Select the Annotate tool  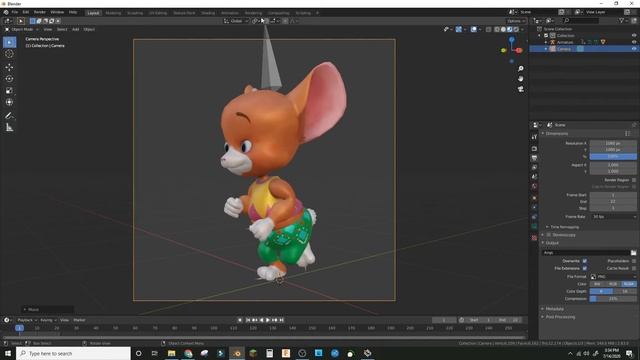tap(9, 116)
